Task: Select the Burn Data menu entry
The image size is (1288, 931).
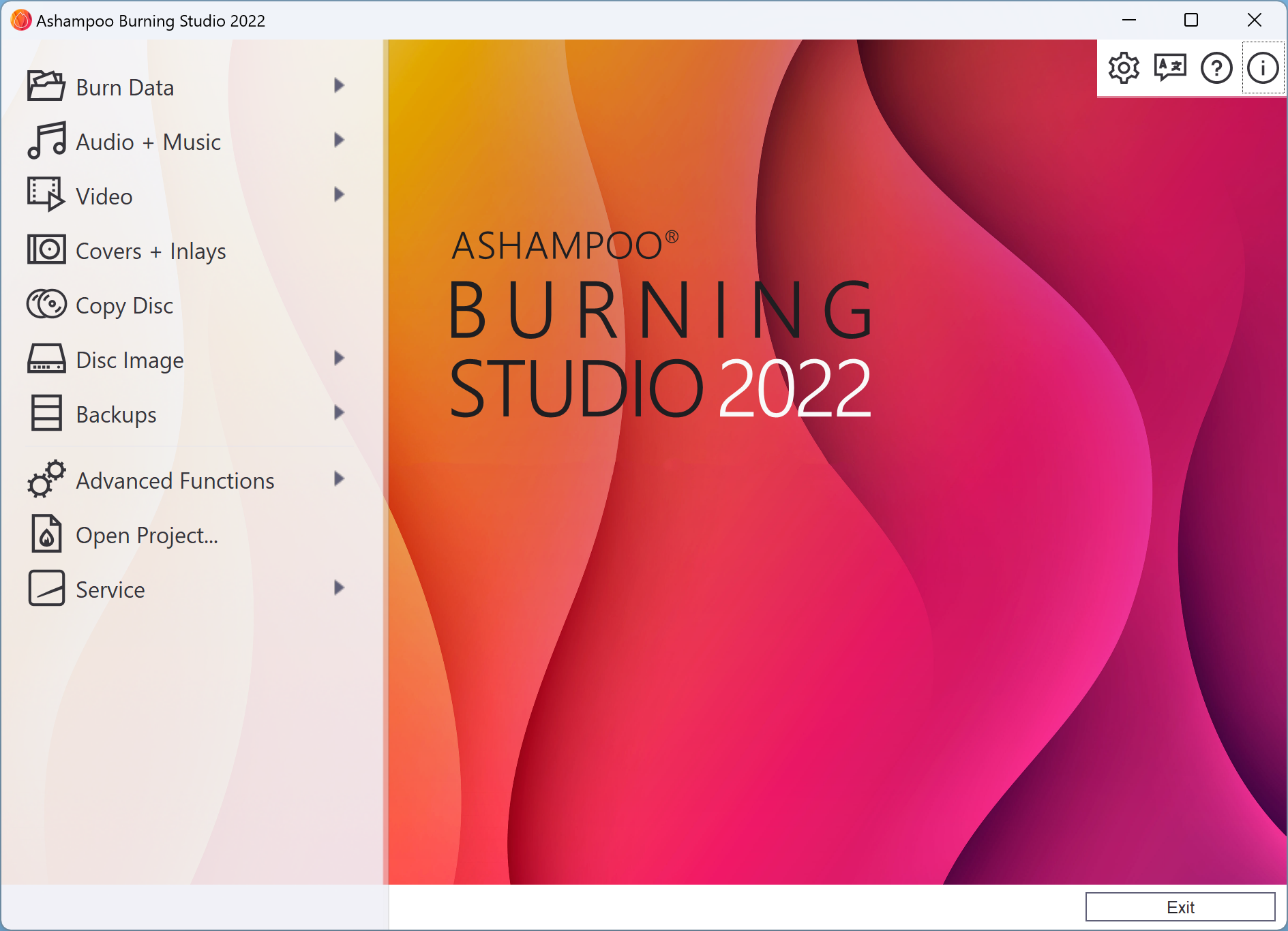Action: click(x=190, y=87)
